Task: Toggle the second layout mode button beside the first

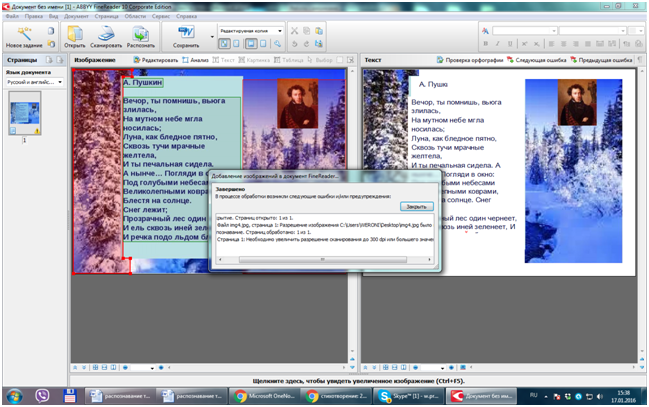Action: 236,43
